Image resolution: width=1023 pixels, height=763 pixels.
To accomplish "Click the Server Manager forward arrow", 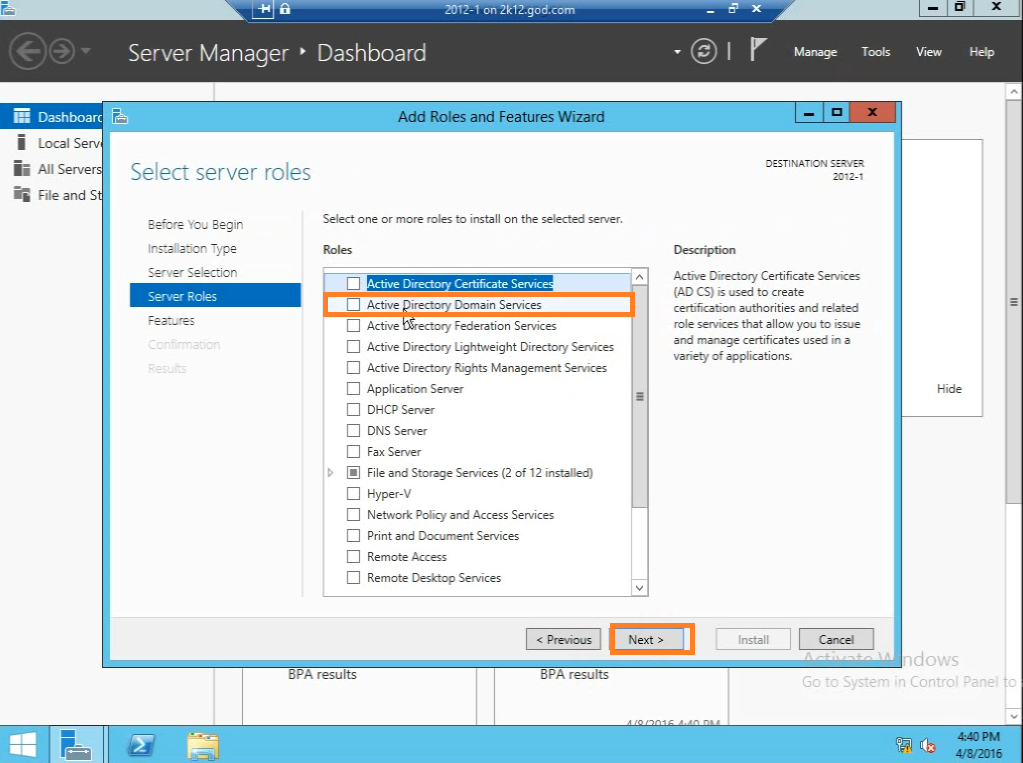I will click(63, 51).
